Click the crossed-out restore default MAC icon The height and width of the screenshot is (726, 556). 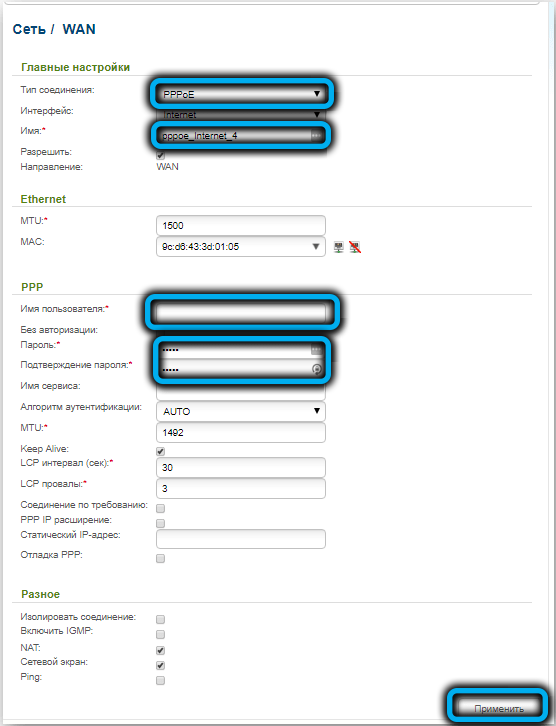coord(355,247)
